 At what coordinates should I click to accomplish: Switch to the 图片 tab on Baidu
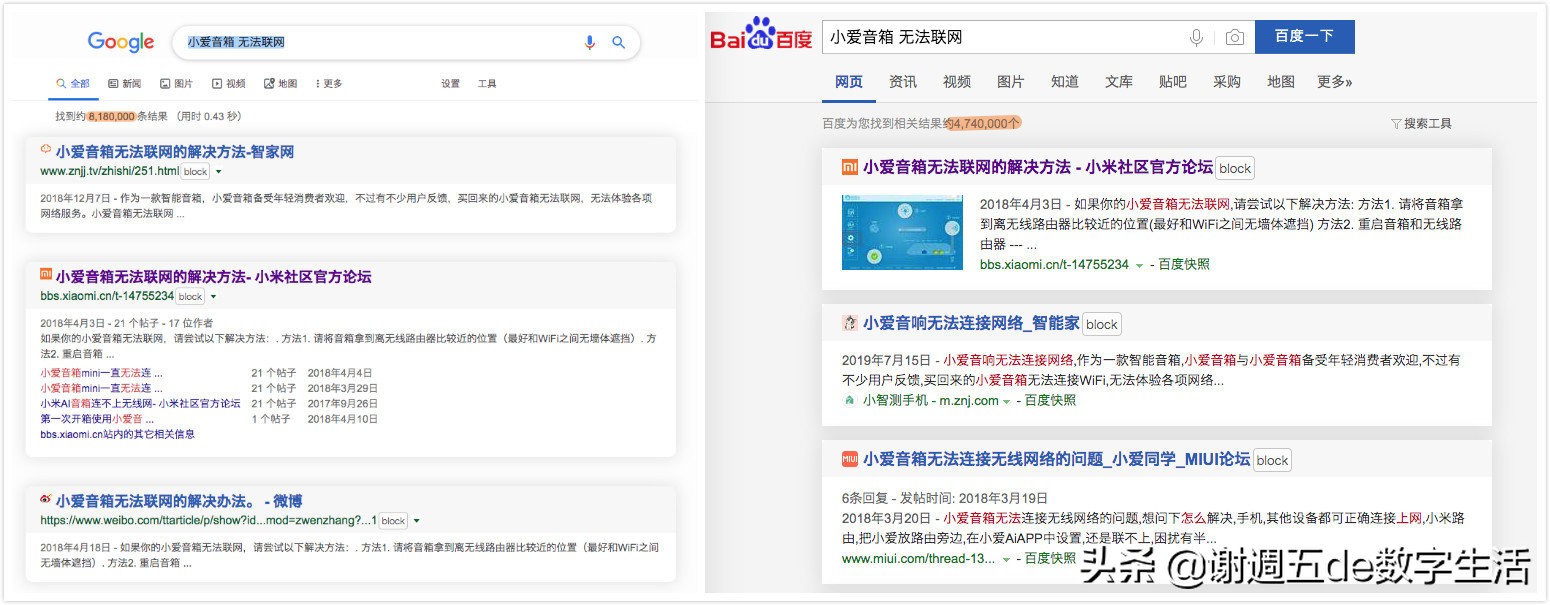click(x=1010, y=82)
